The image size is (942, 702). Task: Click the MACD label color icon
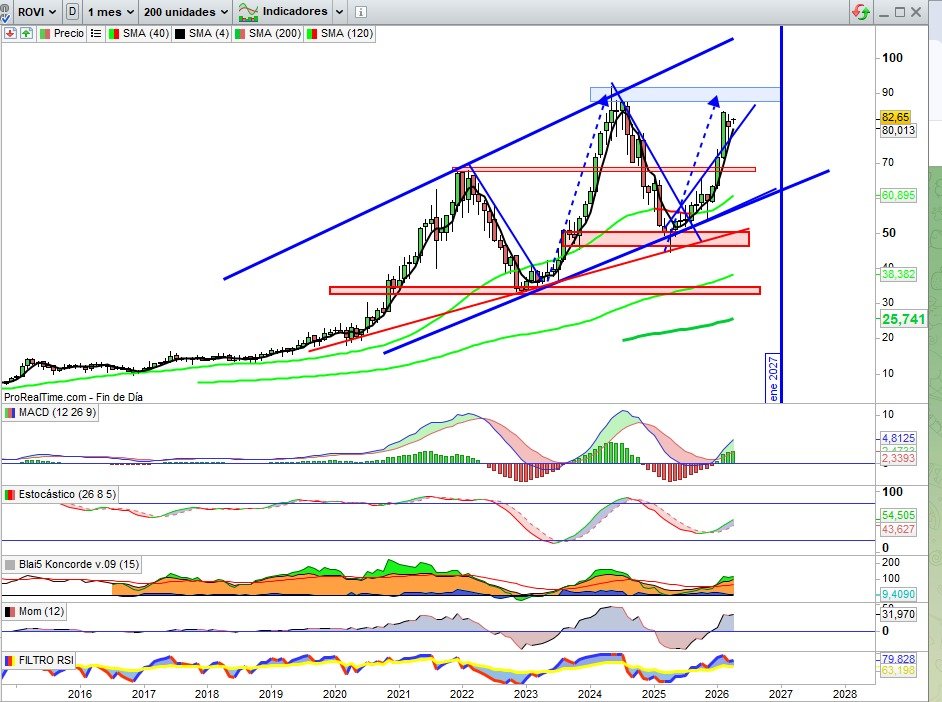coord(10,413)
